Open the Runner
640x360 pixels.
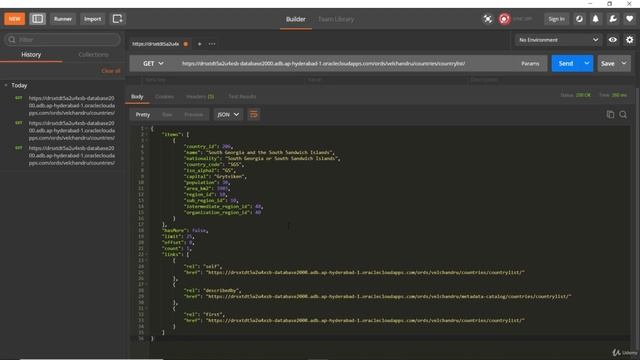point(63,19)
